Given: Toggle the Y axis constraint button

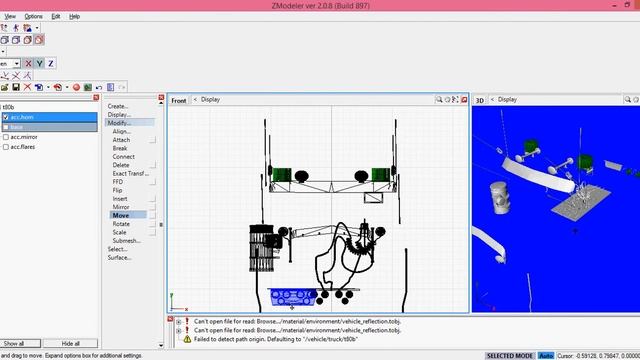Looking at the screenshot, I should point(40,64).
